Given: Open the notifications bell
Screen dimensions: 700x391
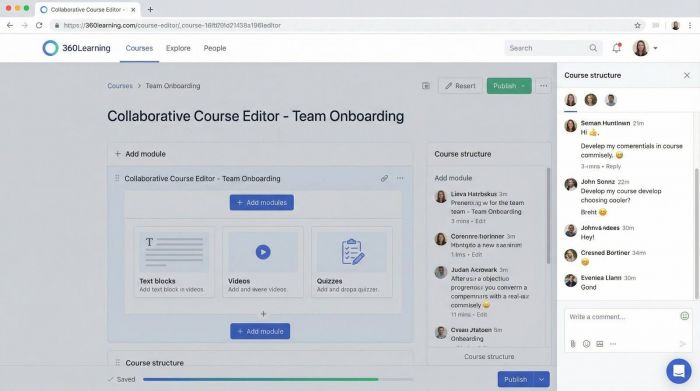Looking at the screenshot, I should (x=617, y=48).
